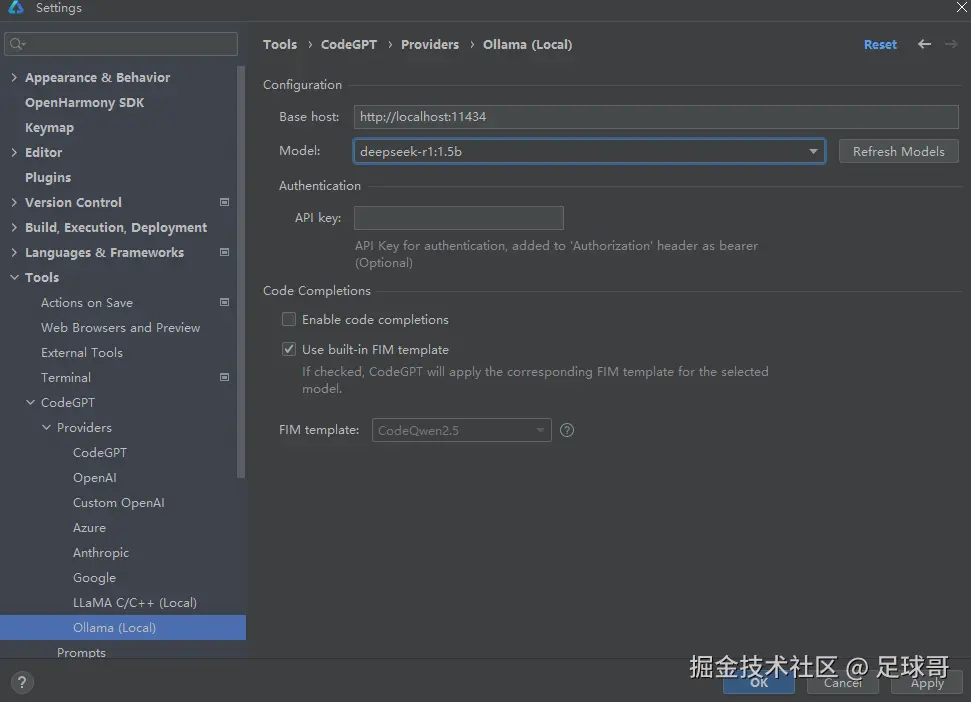Image resolution: width=971 pixels, height=702 pixels.
Task: Click the Reset link
Action: 880,45
